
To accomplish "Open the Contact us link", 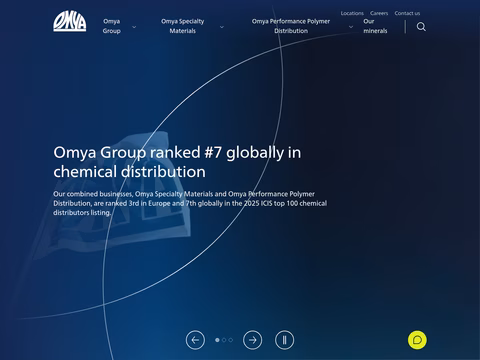I will pos(407,13).
